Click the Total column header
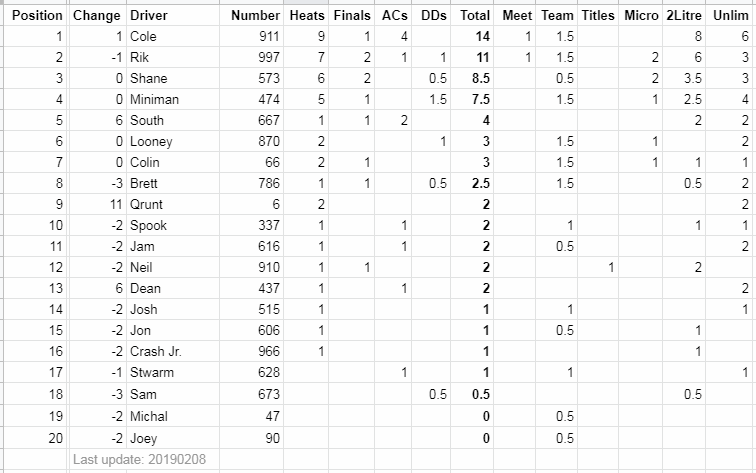756x473 pixels. (x=475, y=16)
